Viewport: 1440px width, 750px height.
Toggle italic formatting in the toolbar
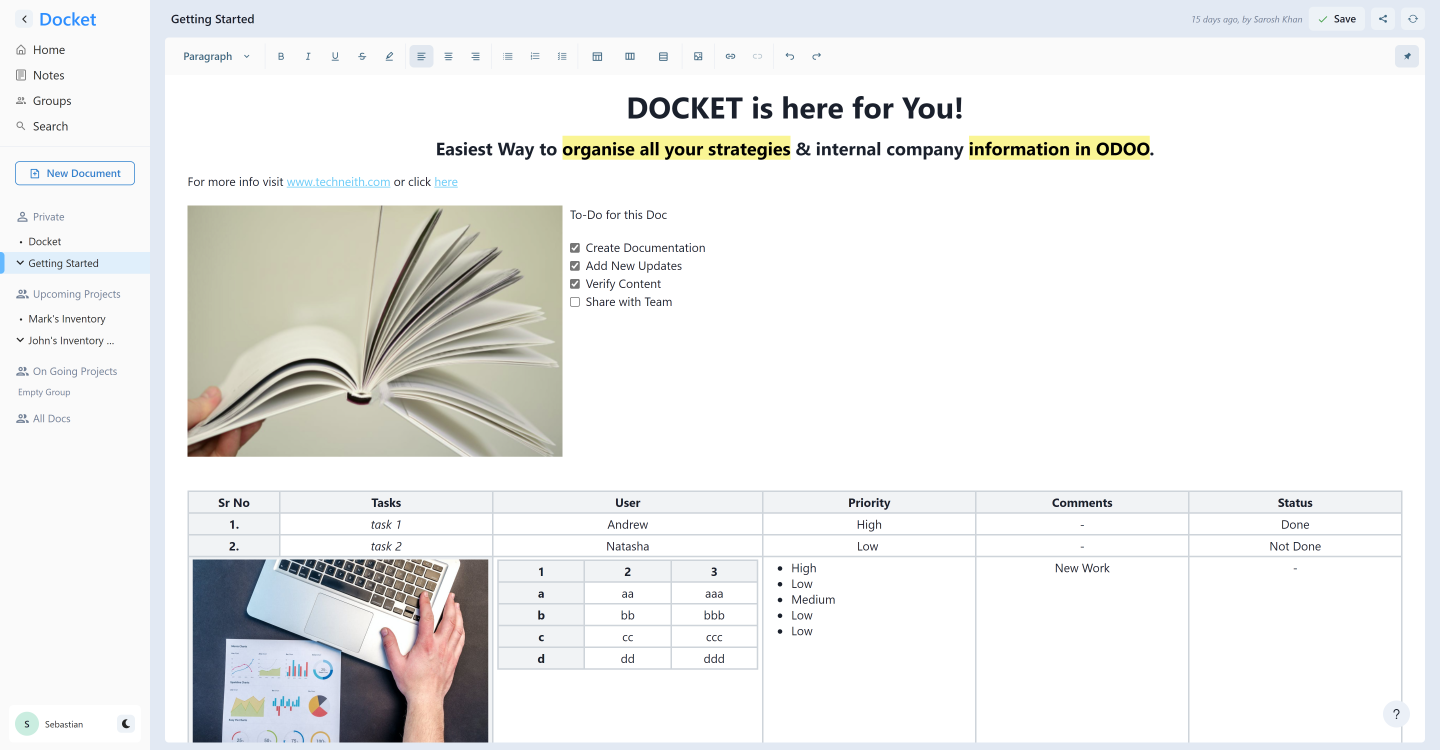308,56
